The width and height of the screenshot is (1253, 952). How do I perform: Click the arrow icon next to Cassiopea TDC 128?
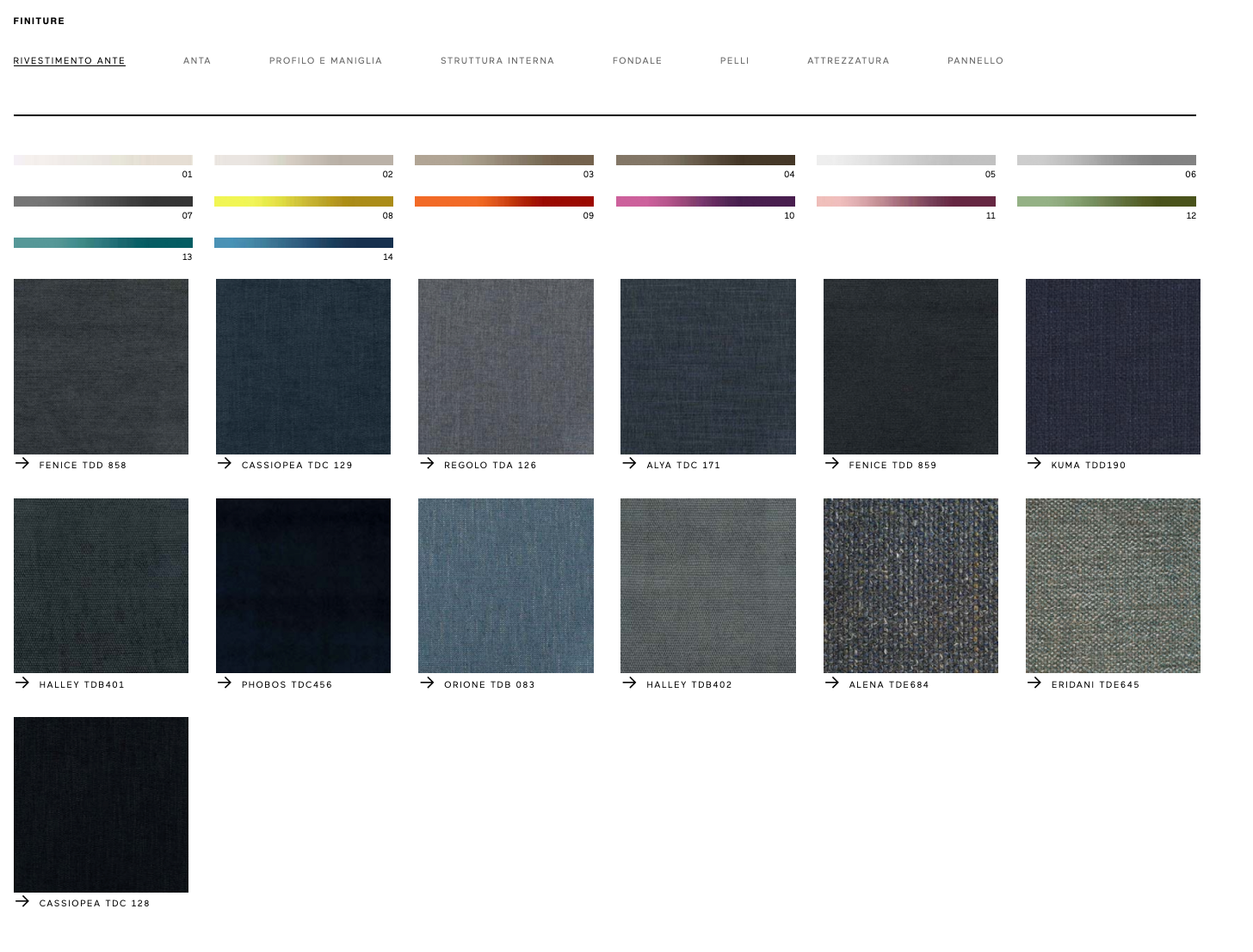point(22,902)
